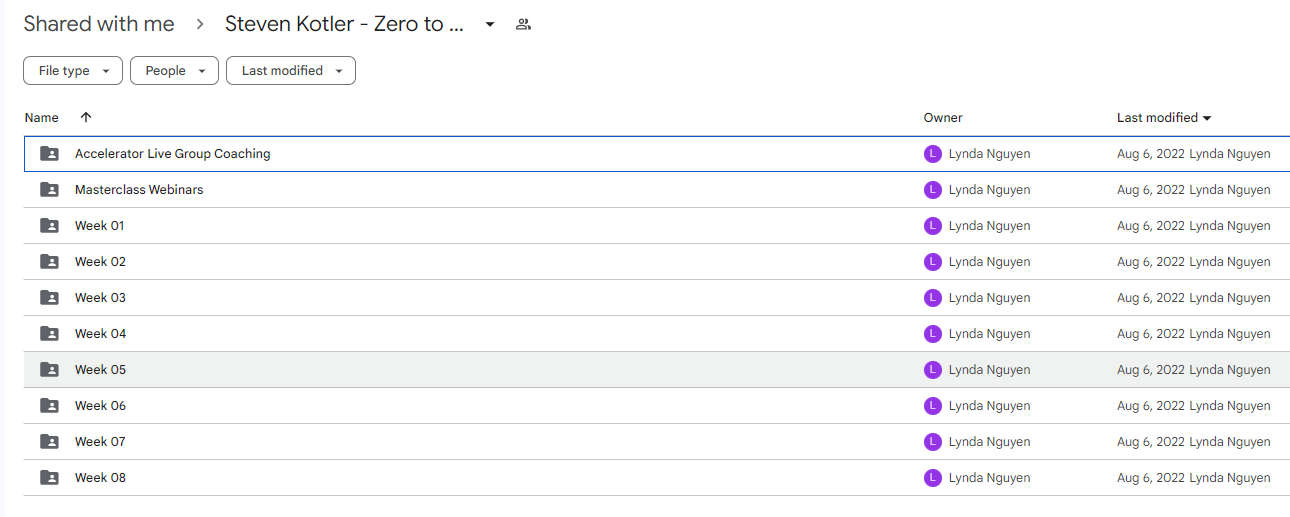Go back to Shared with me

coord(99,25)
